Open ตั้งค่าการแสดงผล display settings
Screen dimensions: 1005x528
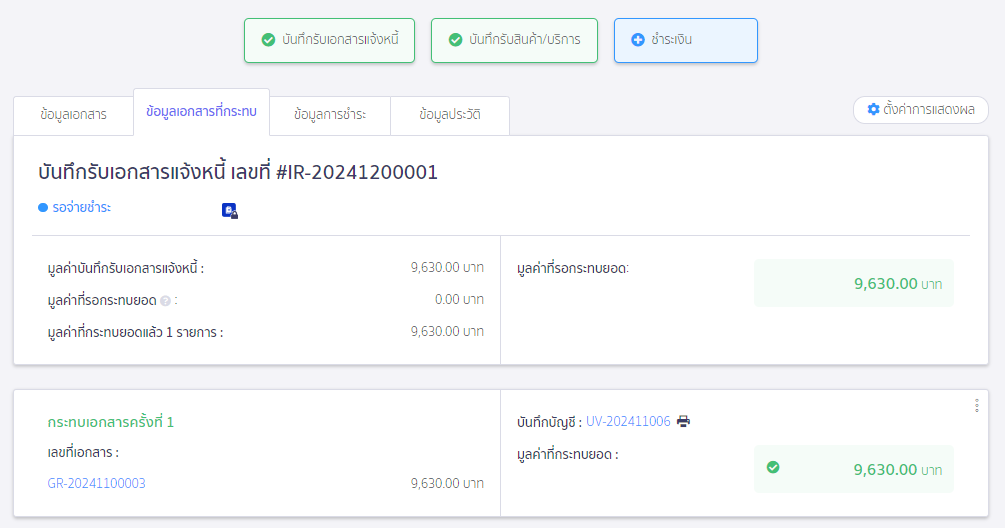tap(920, 110)
